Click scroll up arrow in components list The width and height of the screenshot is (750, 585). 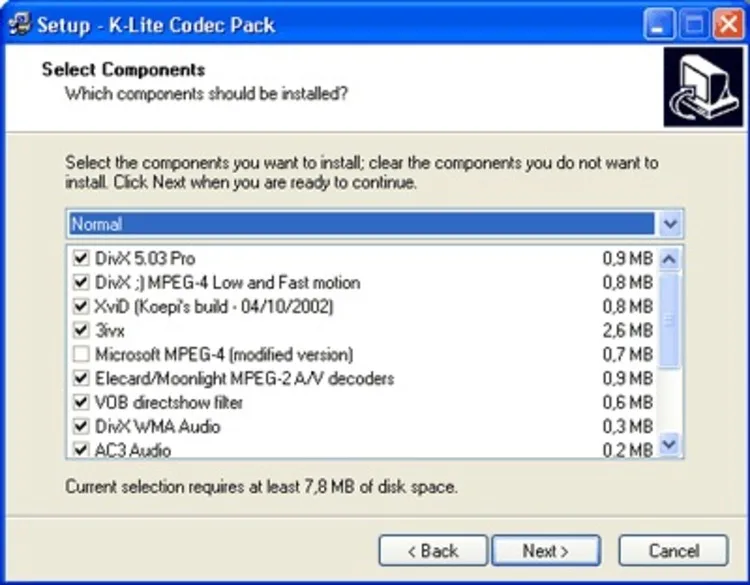tap(669, 259)
